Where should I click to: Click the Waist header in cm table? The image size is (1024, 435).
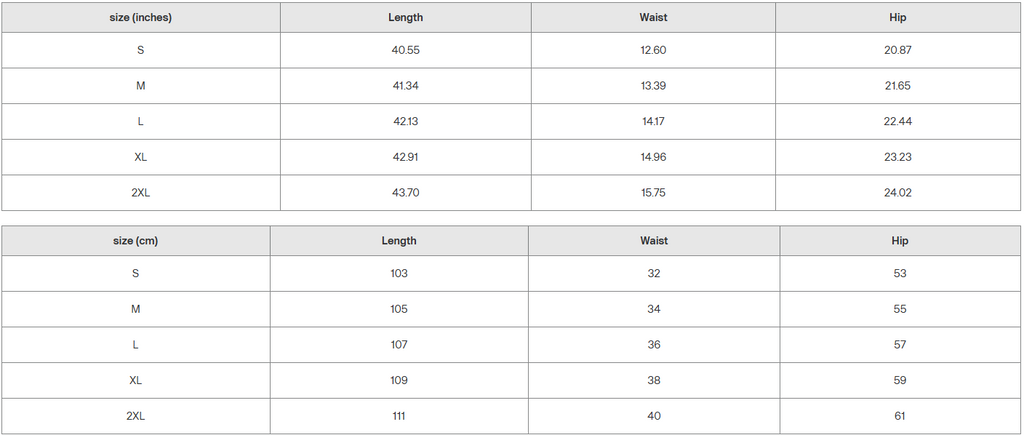pyautogui.click(x=654, y=240)
